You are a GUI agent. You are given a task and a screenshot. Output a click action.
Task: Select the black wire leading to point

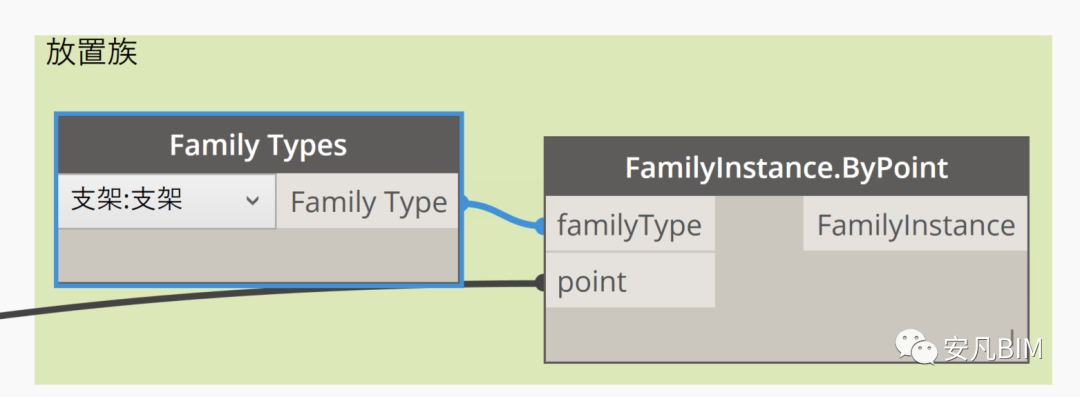pyautogui.click(x=269, y=294)
